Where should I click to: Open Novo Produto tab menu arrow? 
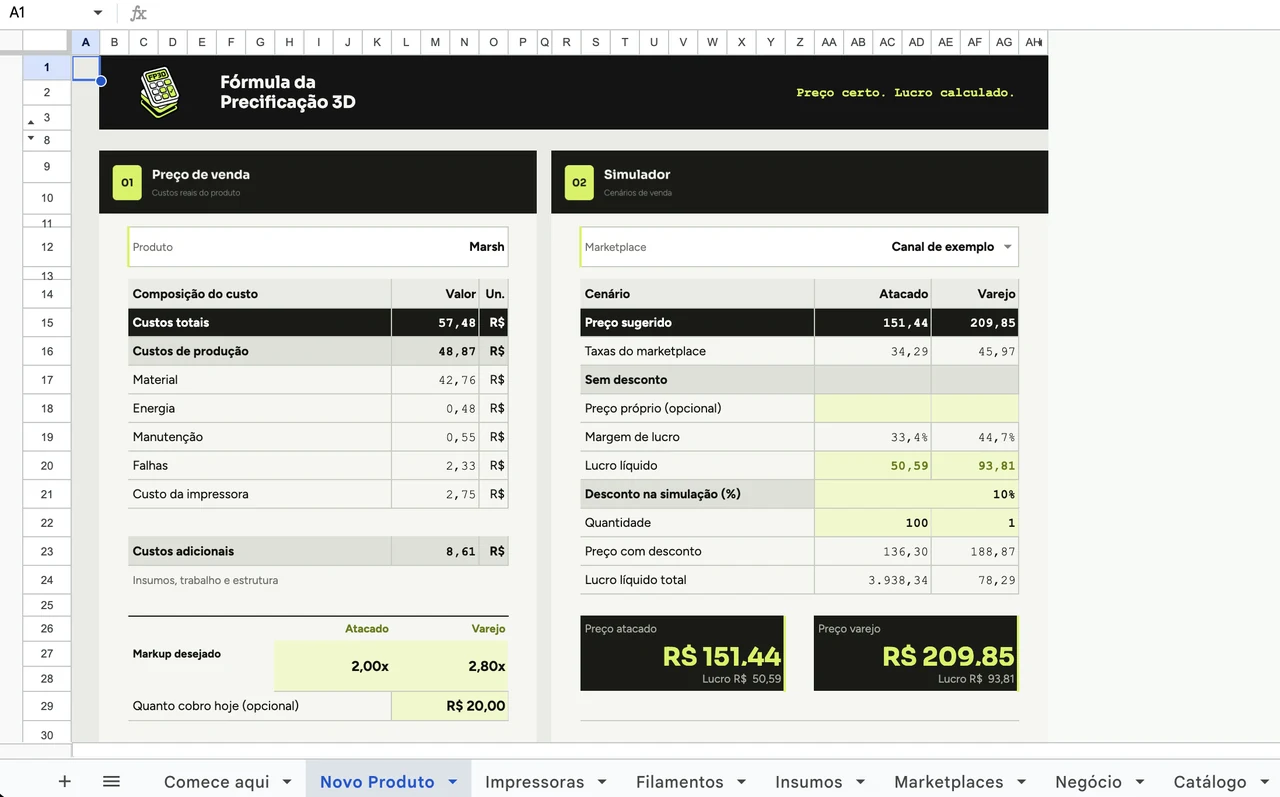point(452,782)
